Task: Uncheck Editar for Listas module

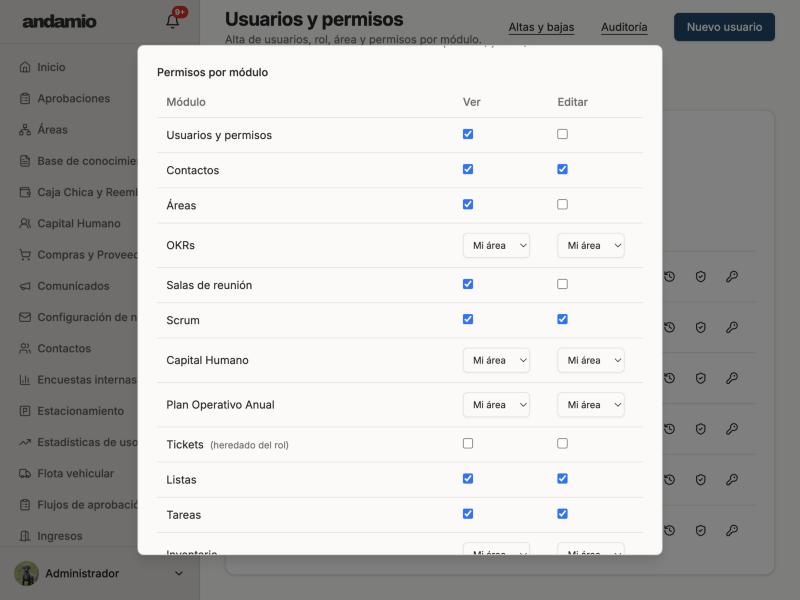Action: pyautogui.click(x=562, y=479)
